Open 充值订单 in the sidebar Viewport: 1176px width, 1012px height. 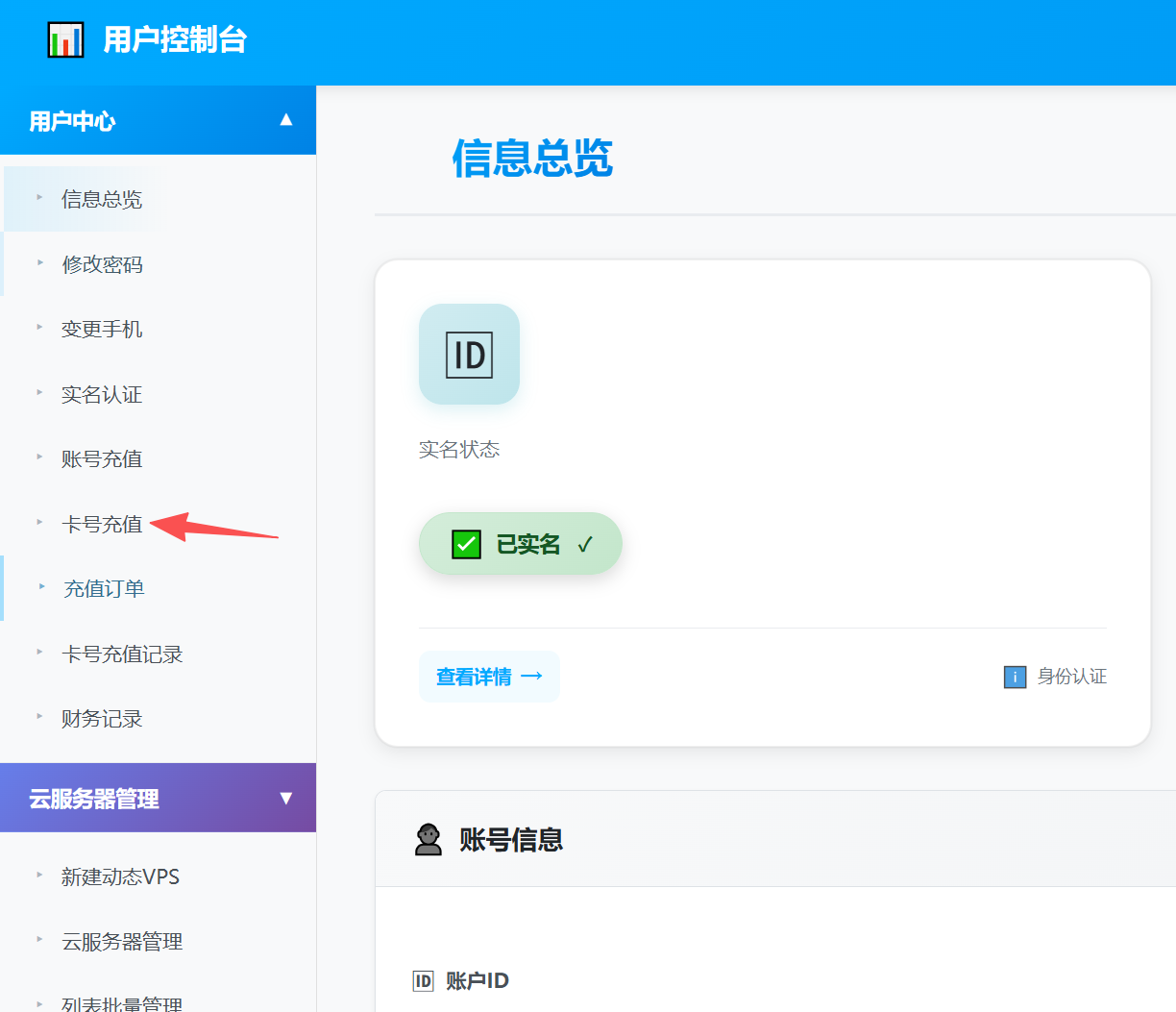click(x=104, y=589)
